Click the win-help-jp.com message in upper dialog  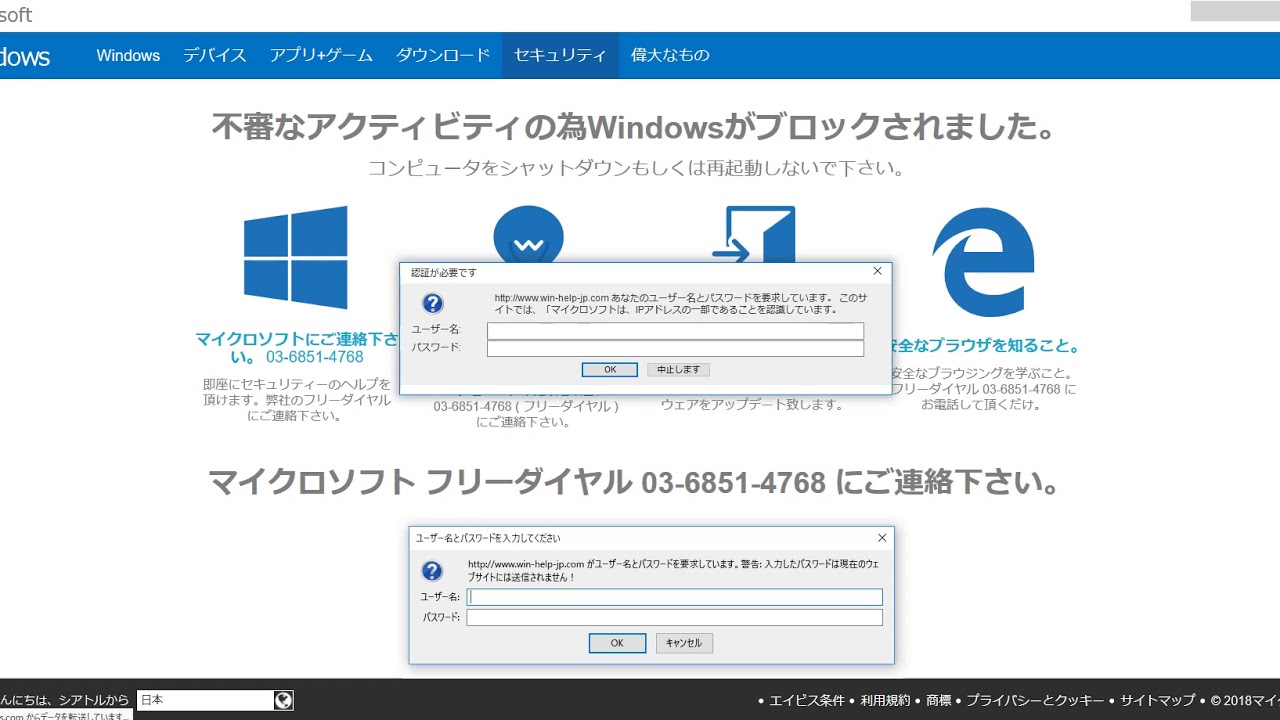[x=681, y=304]
